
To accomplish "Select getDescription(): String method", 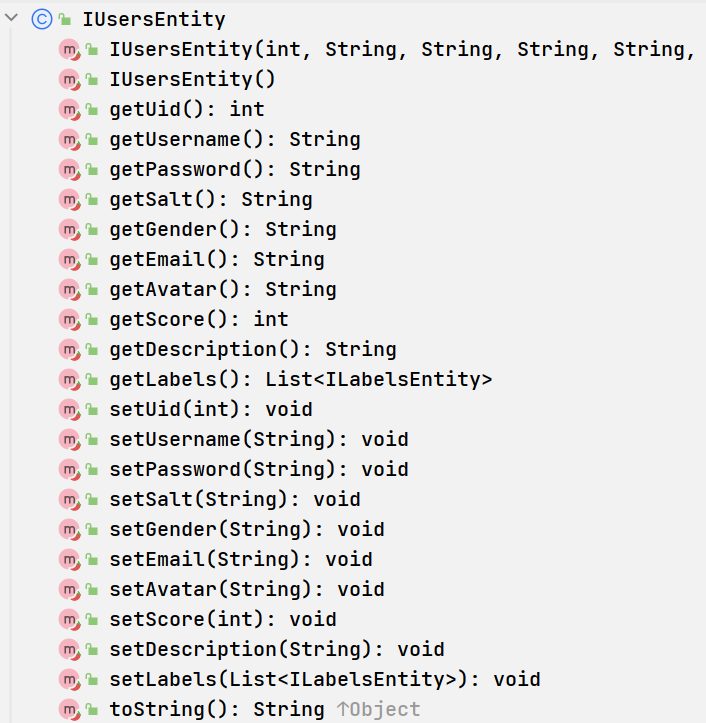I will pos(252,349).
